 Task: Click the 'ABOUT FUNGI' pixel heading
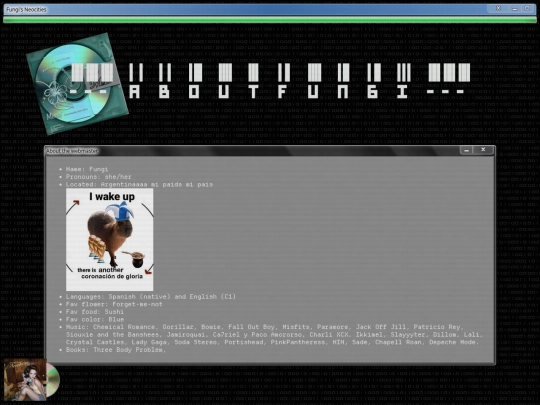pos(267,92)
